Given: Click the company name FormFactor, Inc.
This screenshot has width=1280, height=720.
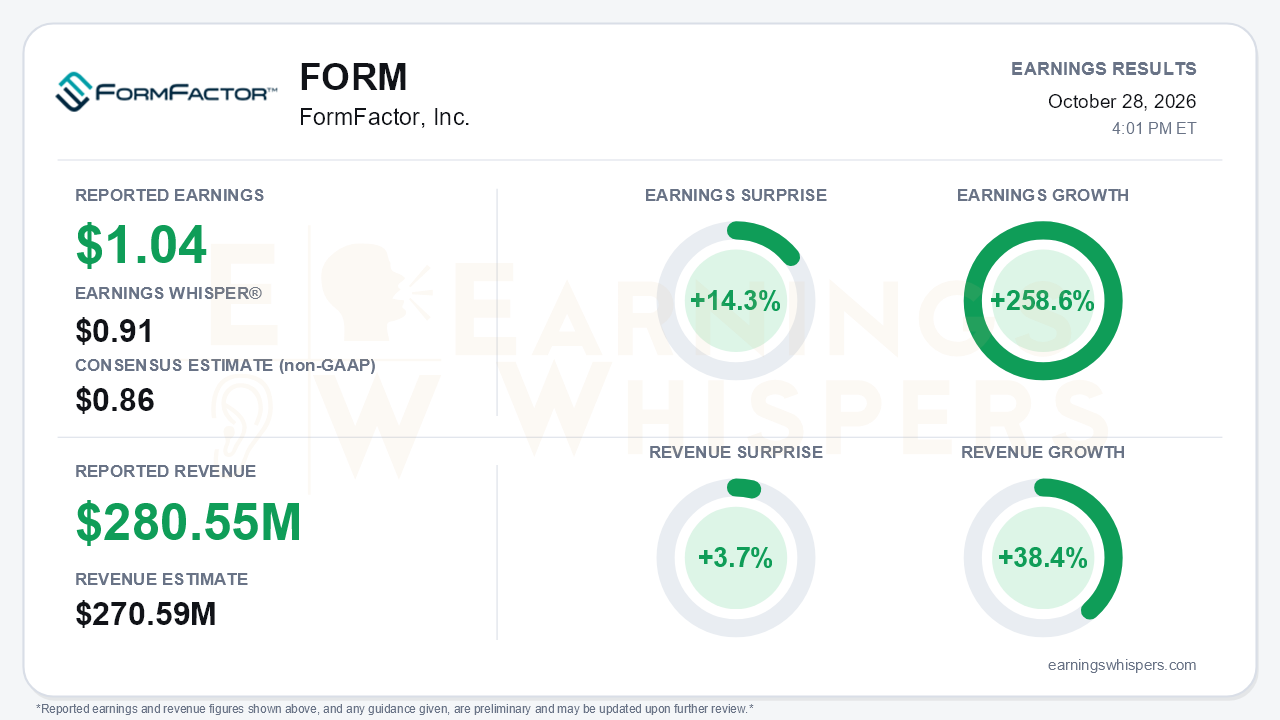Looking at the screenshot, I should pos(384,117).
